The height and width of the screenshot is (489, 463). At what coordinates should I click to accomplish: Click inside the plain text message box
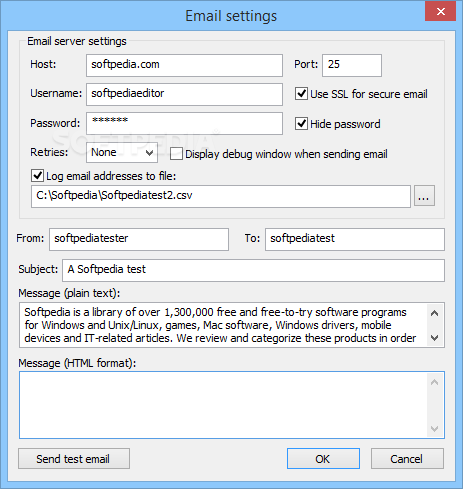point(223,325)
